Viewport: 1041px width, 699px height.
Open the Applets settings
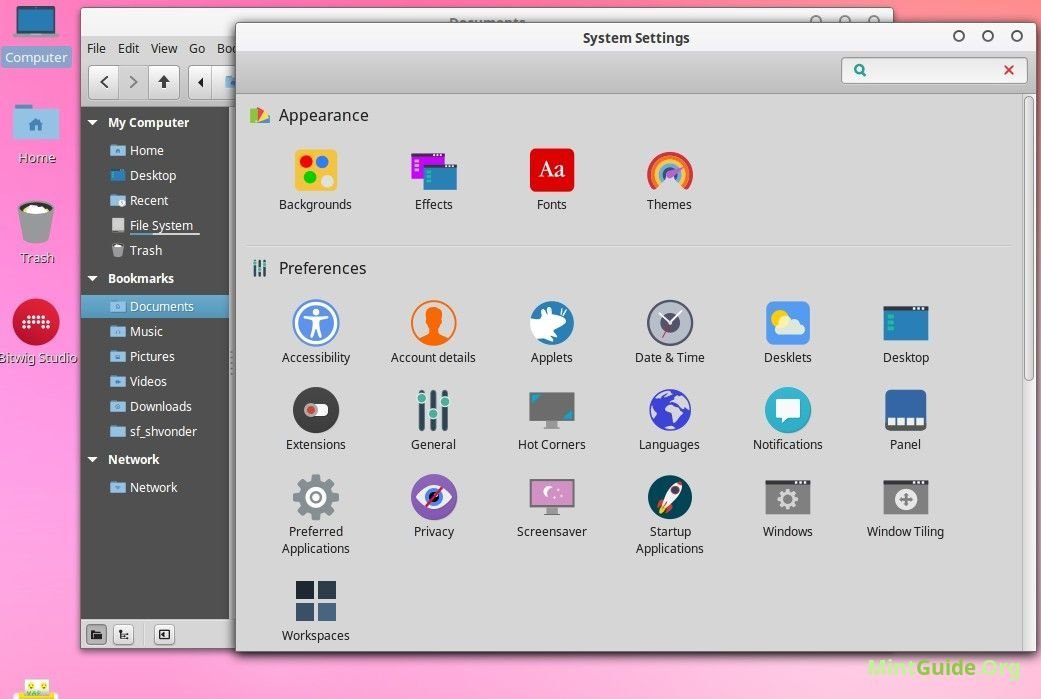tap(551, 322)
